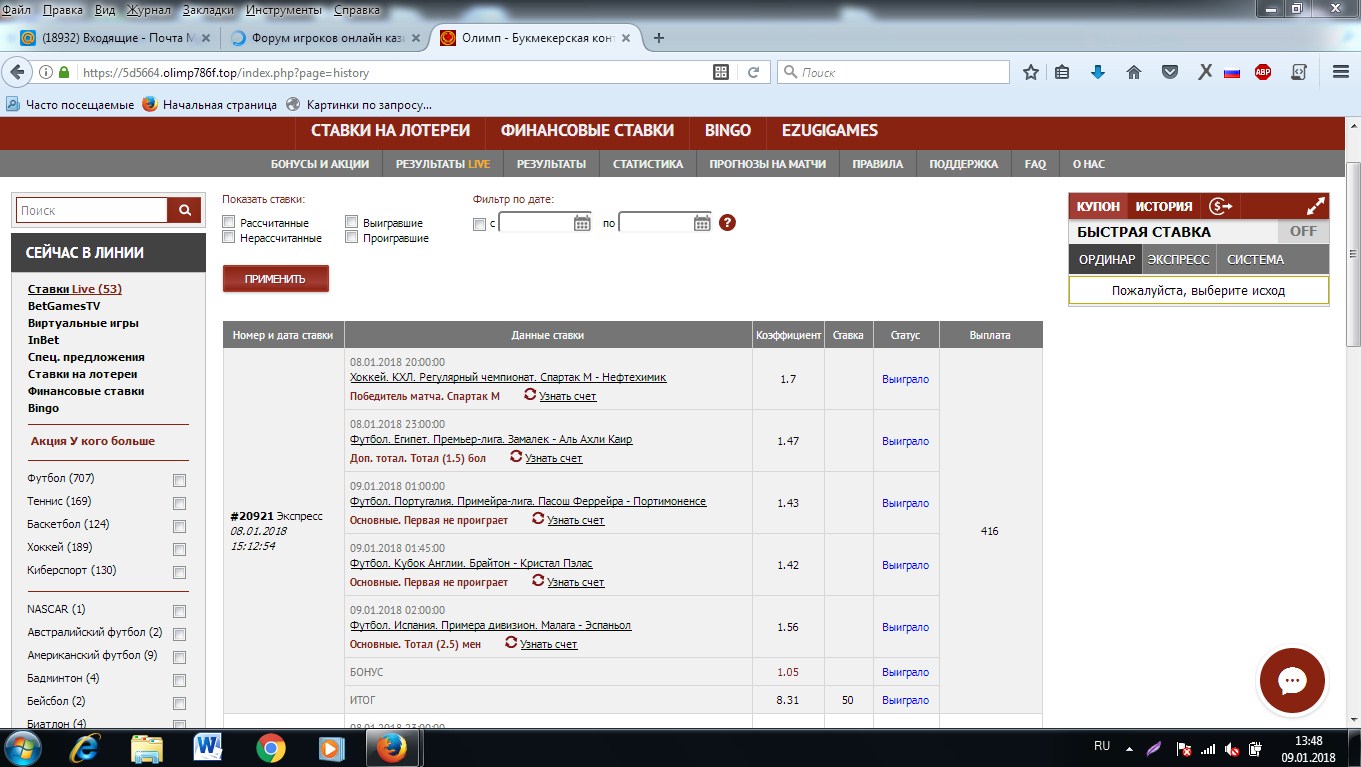
Task: Tick the Футбол (707) checkbox
Action: pyautogui.click(x=180, y=480)
